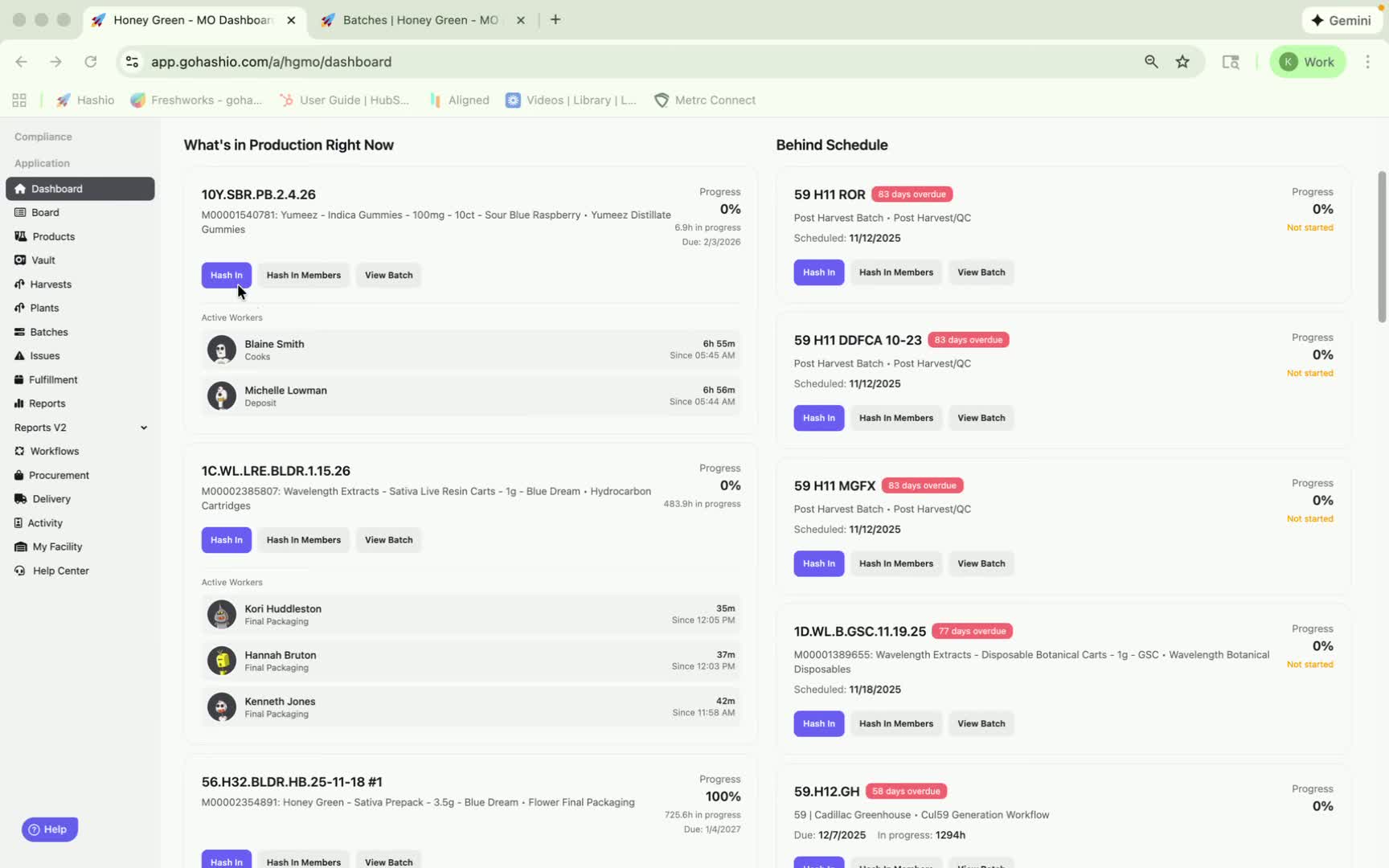Click the Batches sidebar icon
This screenshot has height=868, width=1389.
(19, 332)
